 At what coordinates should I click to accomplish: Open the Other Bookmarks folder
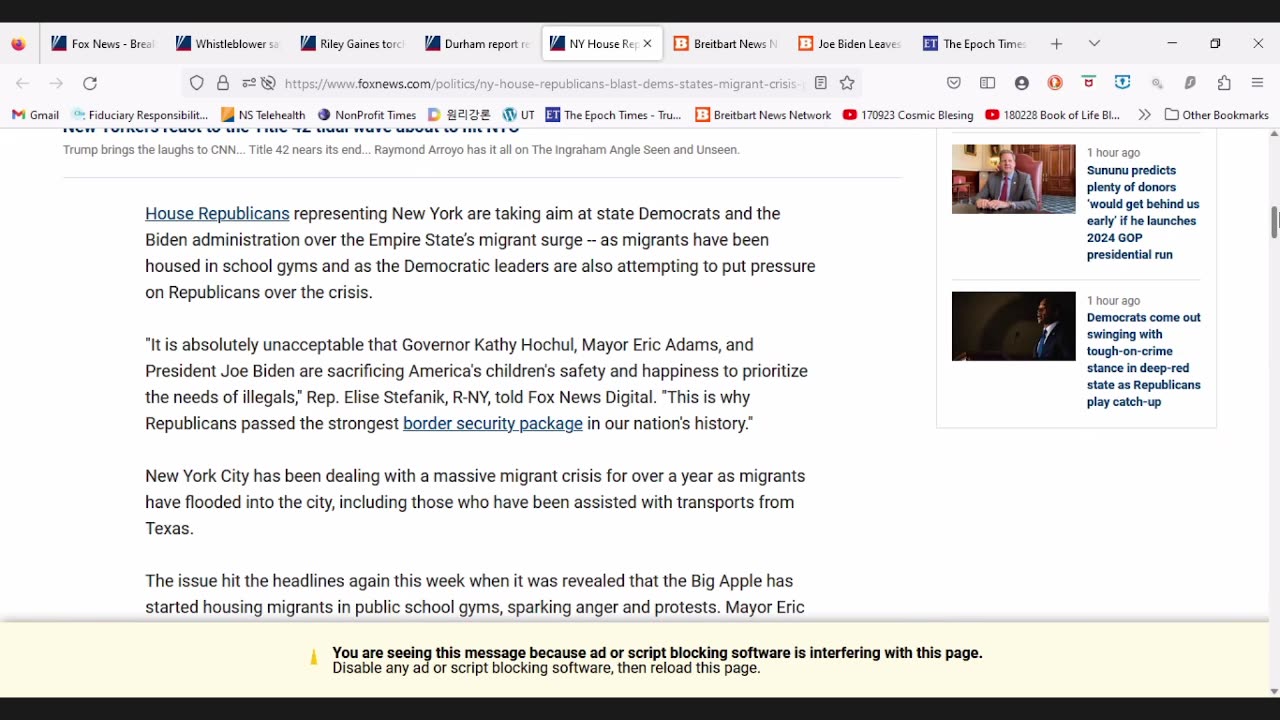(1217, 115)
